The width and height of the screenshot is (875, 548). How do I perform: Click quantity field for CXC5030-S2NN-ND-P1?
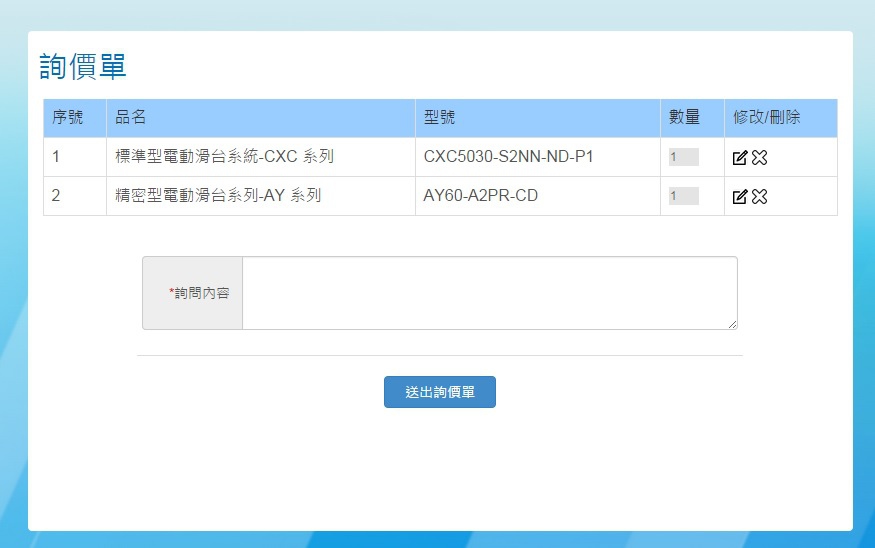coord(684,157)
